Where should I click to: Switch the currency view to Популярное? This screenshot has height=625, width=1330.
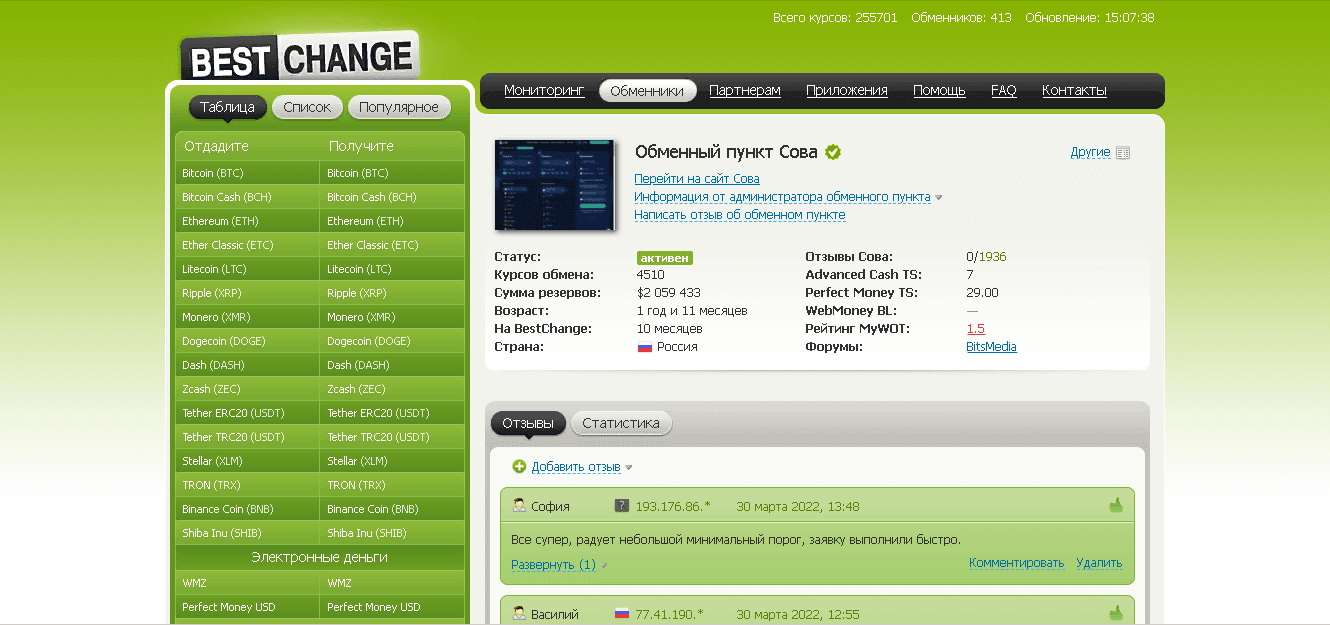(398, 107)
